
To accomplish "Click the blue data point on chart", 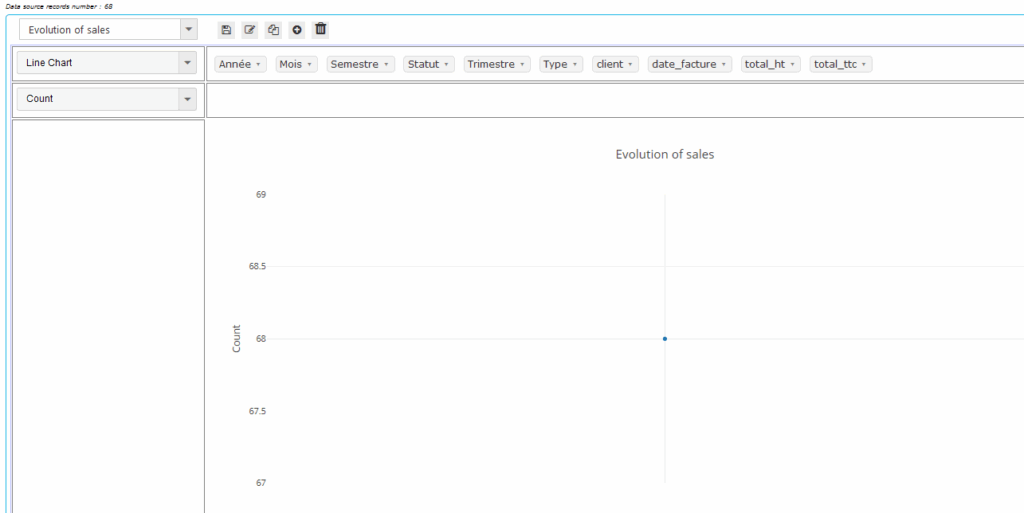I will [665, 339].
